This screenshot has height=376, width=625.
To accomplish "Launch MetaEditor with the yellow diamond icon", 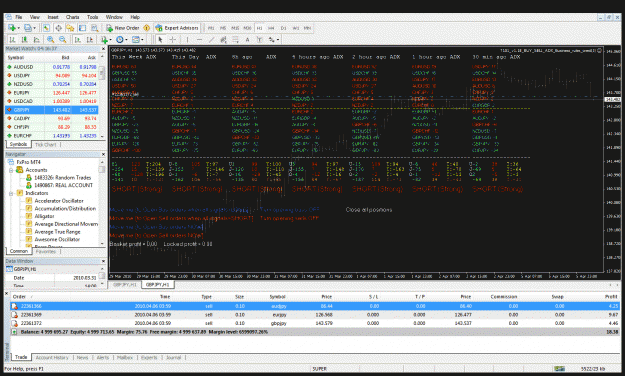I will click(146, 28).
